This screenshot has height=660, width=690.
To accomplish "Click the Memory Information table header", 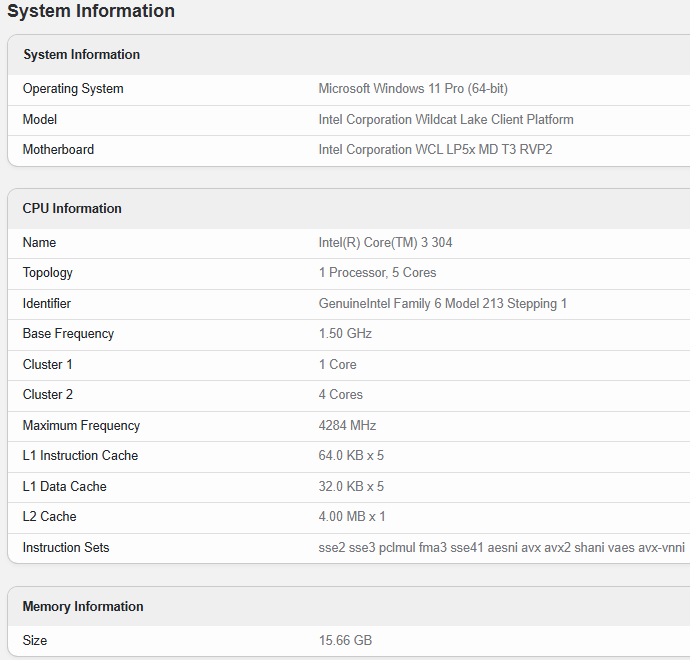I will coord(83,607).
